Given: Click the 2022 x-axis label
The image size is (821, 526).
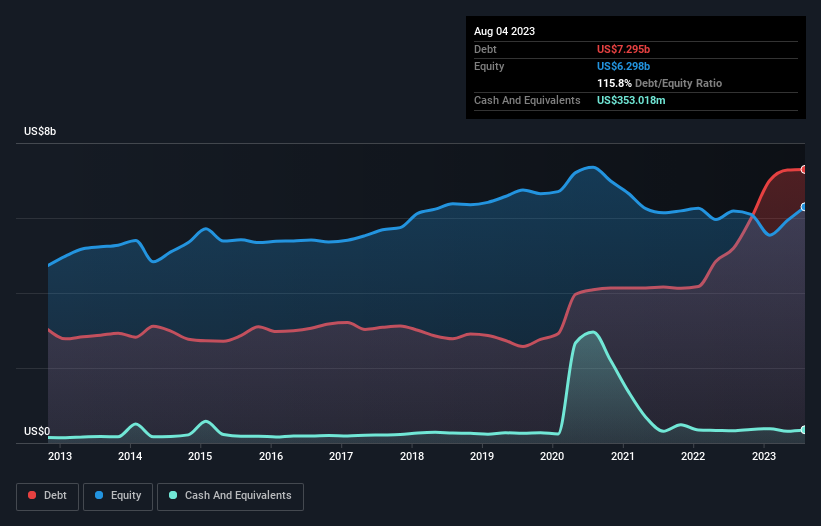Looking at the screenshot, I should [693, 456].
